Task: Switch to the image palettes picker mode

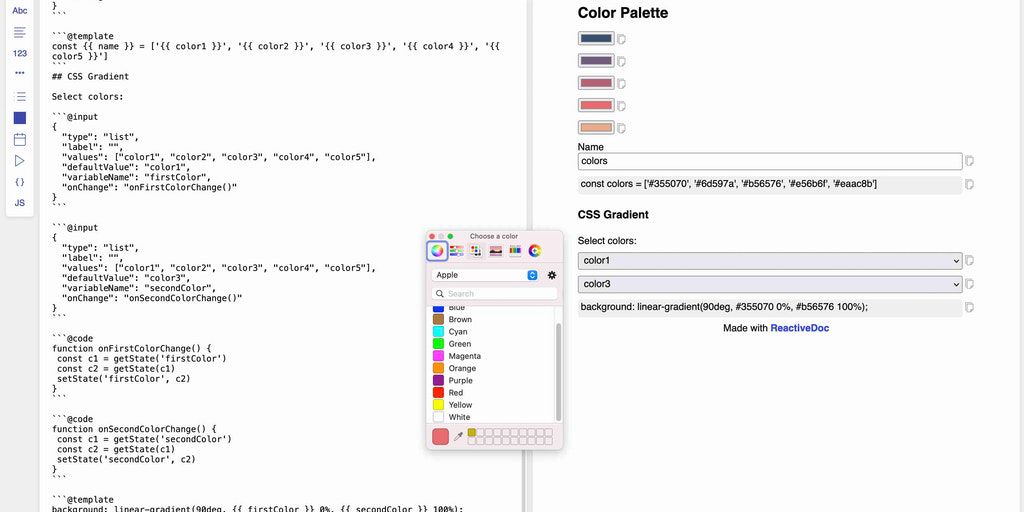Action: coord(496,251)
